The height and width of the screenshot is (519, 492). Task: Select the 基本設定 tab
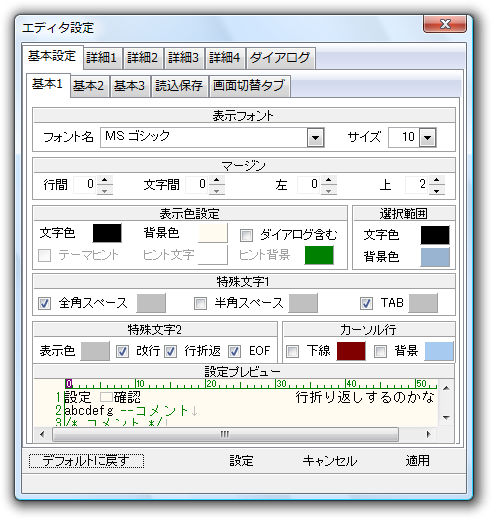53,56
